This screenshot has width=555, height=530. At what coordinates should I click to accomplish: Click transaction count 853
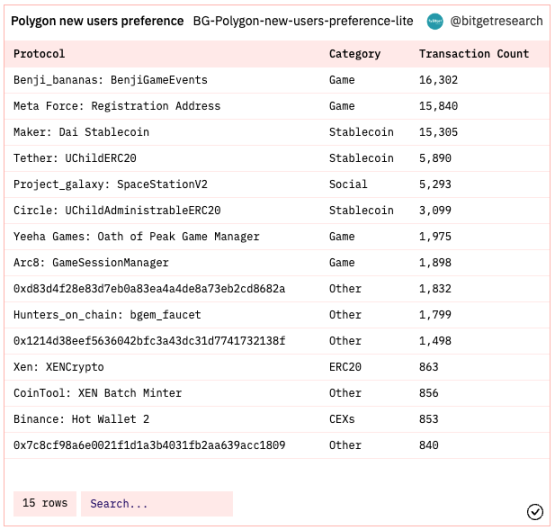click(429, 419)
